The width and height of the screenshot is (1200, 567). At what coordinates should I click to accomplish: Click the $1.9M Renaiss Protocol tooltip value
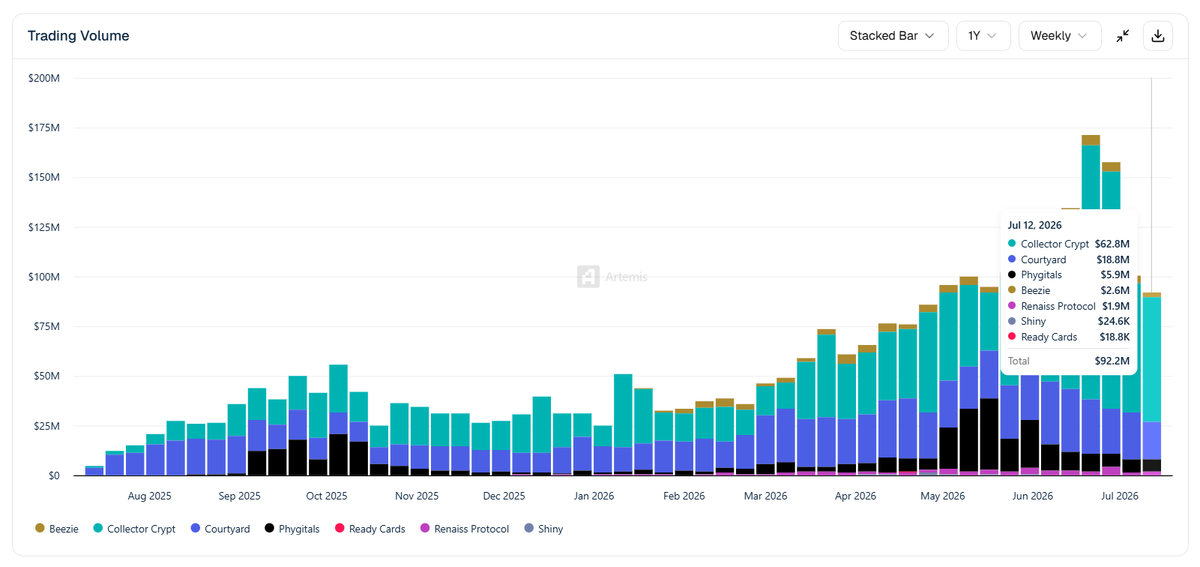[x=1115, y=306]
